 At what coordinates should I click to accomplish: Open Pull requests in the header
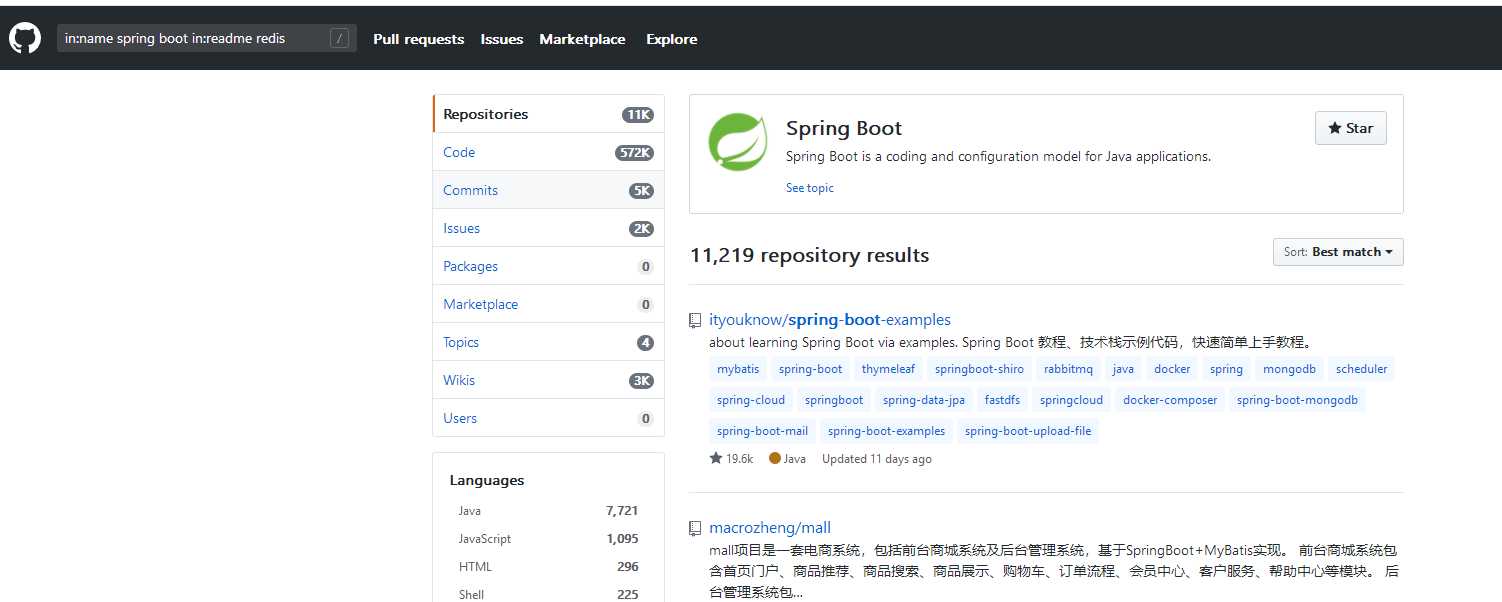(x=419, y=39)
